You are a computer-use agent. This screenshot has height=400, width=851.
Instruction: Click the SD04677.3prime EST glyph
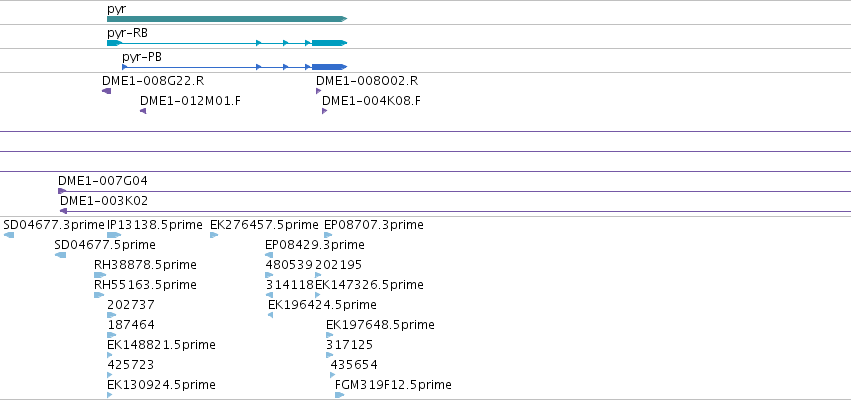[9, 235]
